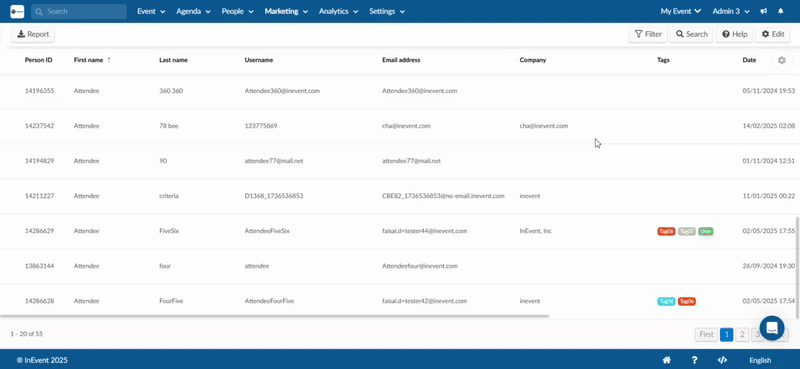Expand the Agenda menu
The image size is (800, 369).
click(193, 11)
